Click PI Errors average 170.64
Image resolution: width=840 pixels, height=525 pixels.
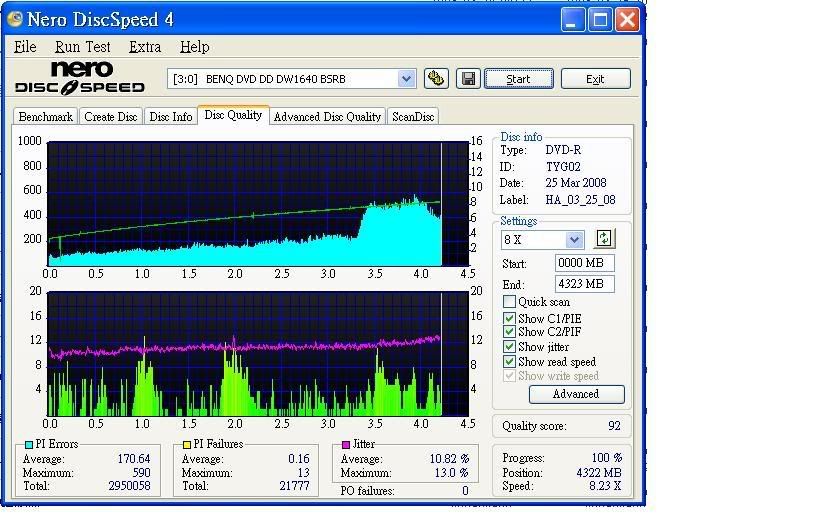134,459
